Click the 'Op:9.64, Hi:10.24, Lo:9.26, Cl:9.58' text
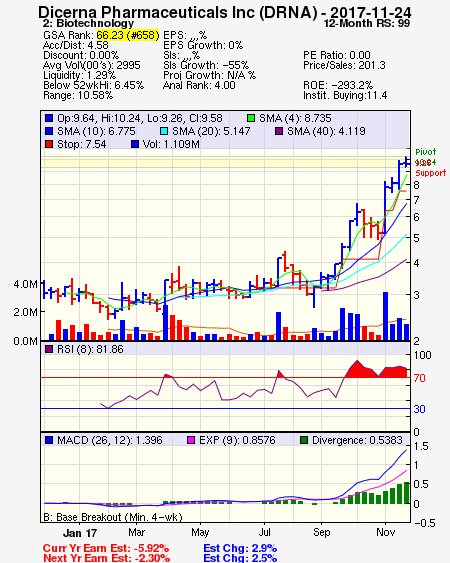This screenshot has height=563, width=450. pos(140,118)
